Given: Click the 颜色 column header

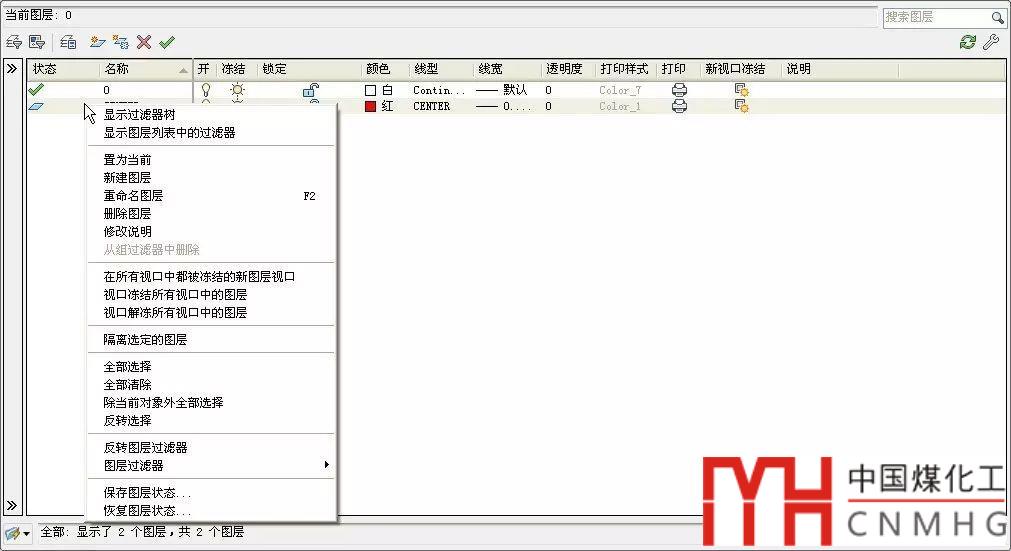Looking at the screenshot, I should pos(385,69).
